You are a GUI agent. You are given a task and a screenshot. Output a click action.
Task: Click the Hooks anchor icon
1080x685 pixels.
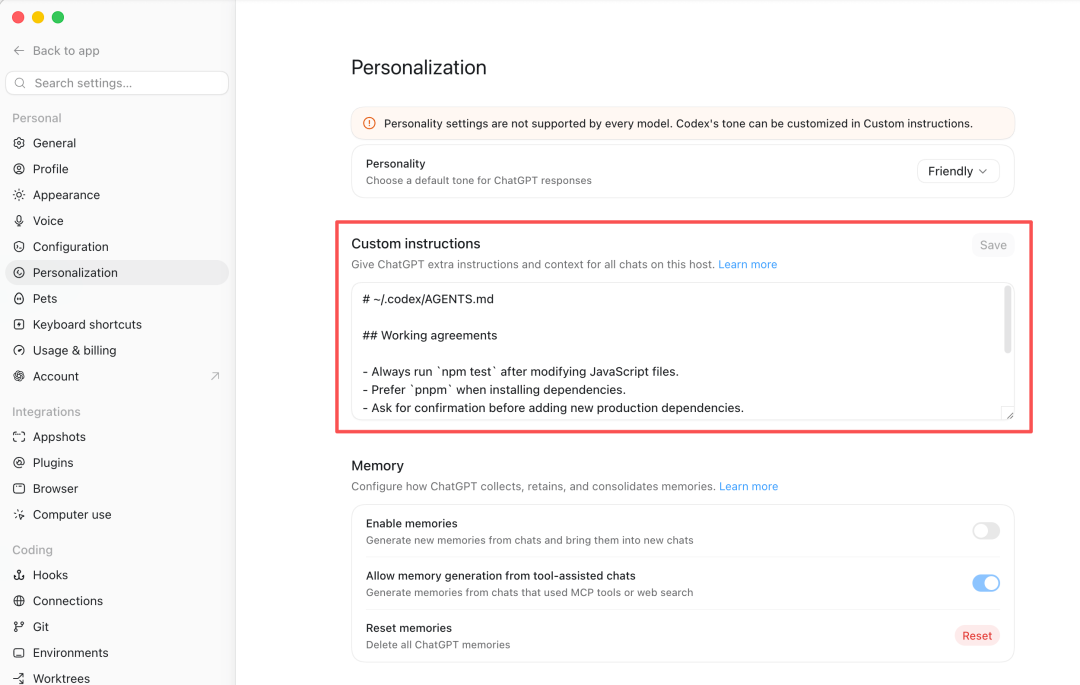coord(19,575)
